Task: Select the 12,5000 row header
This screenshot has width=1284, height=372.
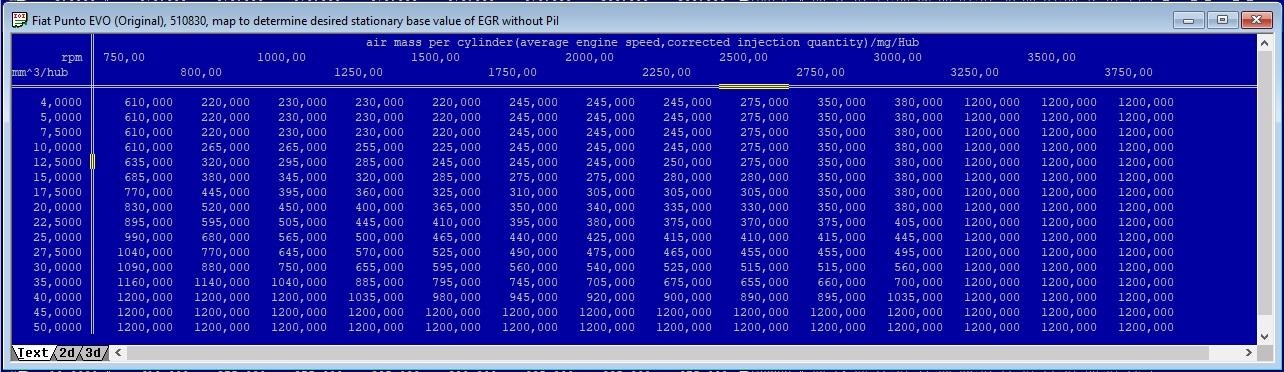Action: coord(58,162)
